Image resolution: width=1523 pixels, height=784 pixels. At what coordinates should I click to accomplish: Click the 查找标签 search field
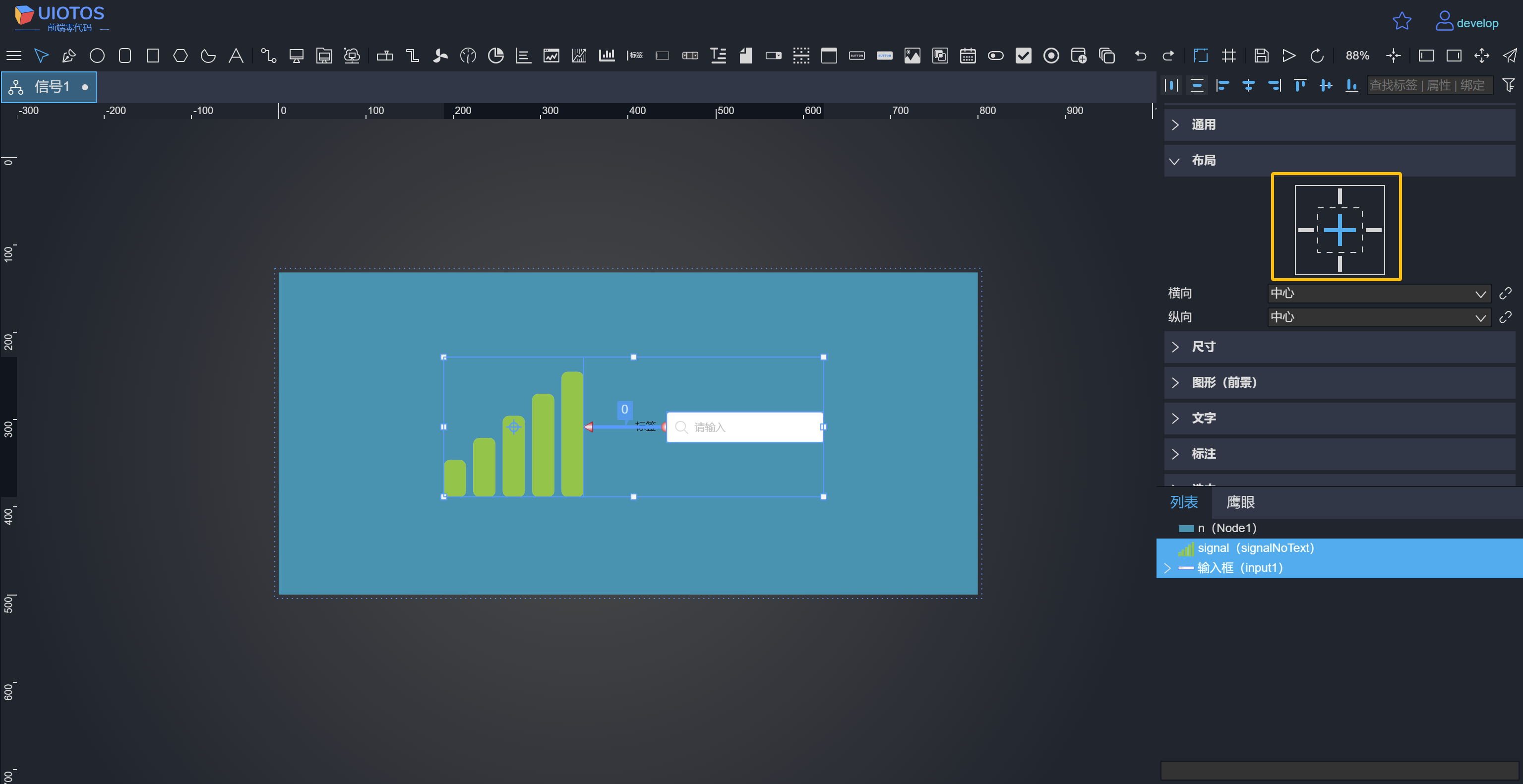tap(1430, 86)
